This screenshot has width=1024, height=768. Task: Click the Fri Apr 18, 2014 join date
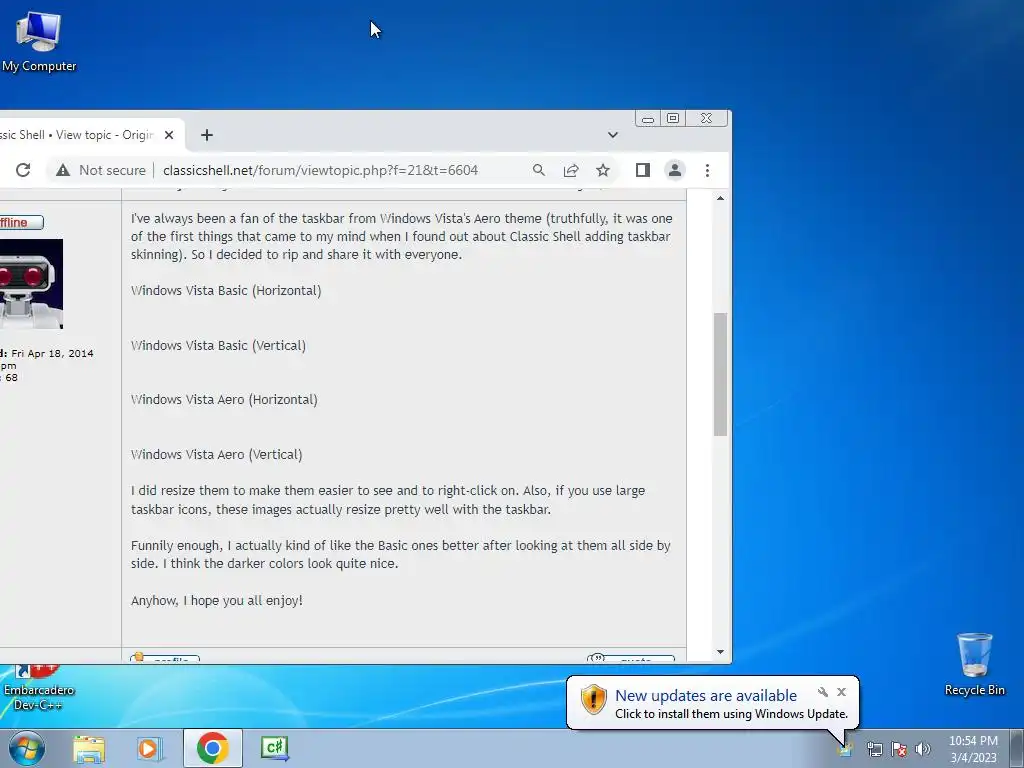[52, 353]
